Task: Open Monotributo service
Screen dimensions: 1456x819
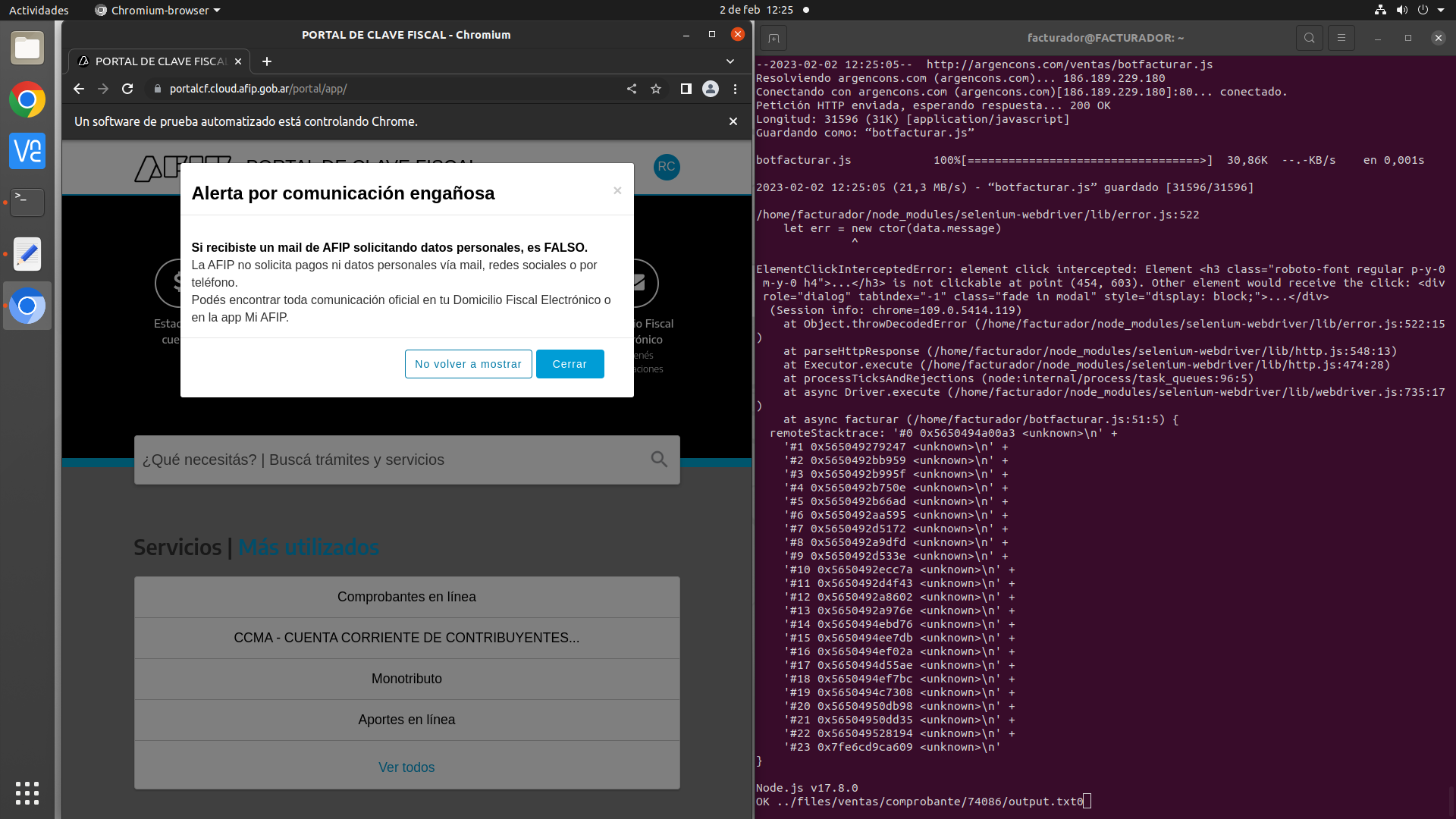Action: point(406,679)
